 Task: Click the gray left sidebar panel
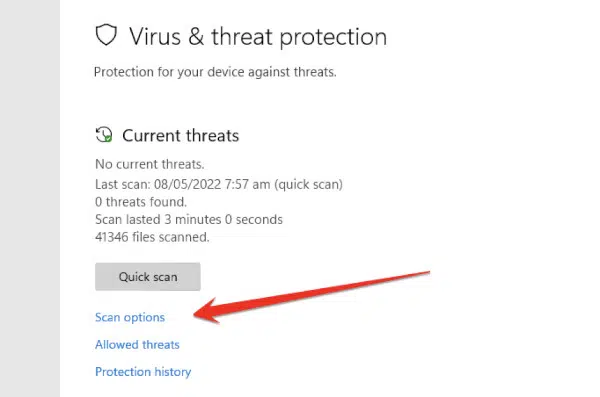[x=30, y=198]
